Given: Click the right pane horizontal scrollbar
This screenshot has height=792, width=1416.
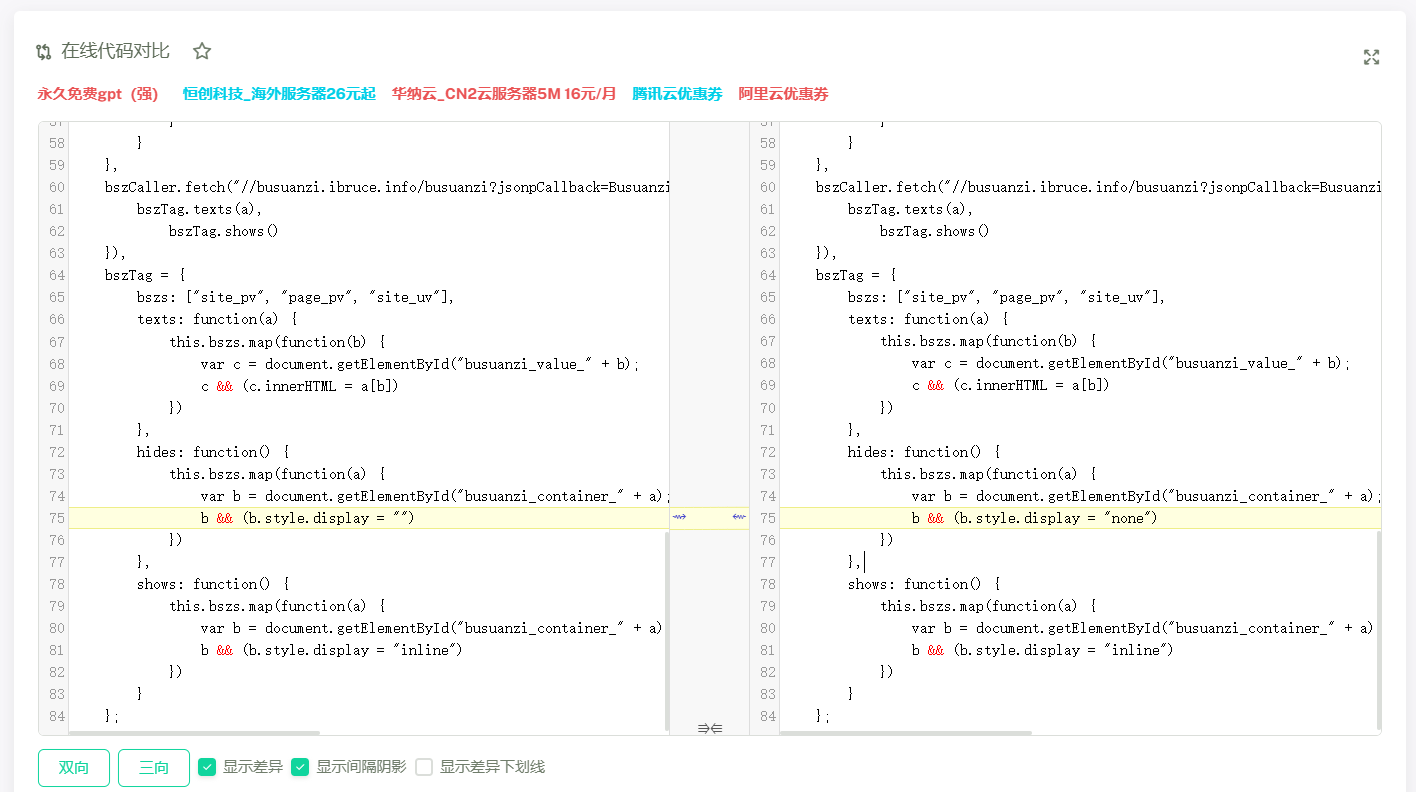Looking at the screenshot, I should point(906,733).
